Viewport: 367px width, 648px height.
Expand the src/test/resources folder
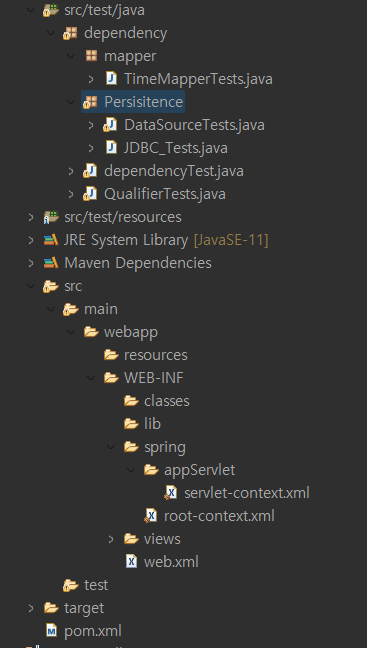pyautogui.click(x=31, y=217)
